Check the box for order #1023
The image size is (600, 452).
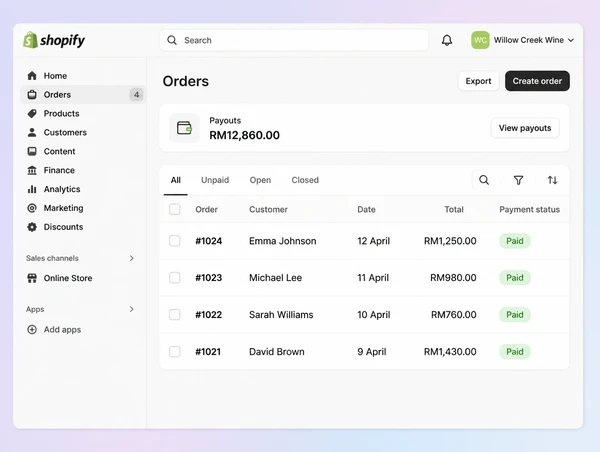[x=175, y=277]
